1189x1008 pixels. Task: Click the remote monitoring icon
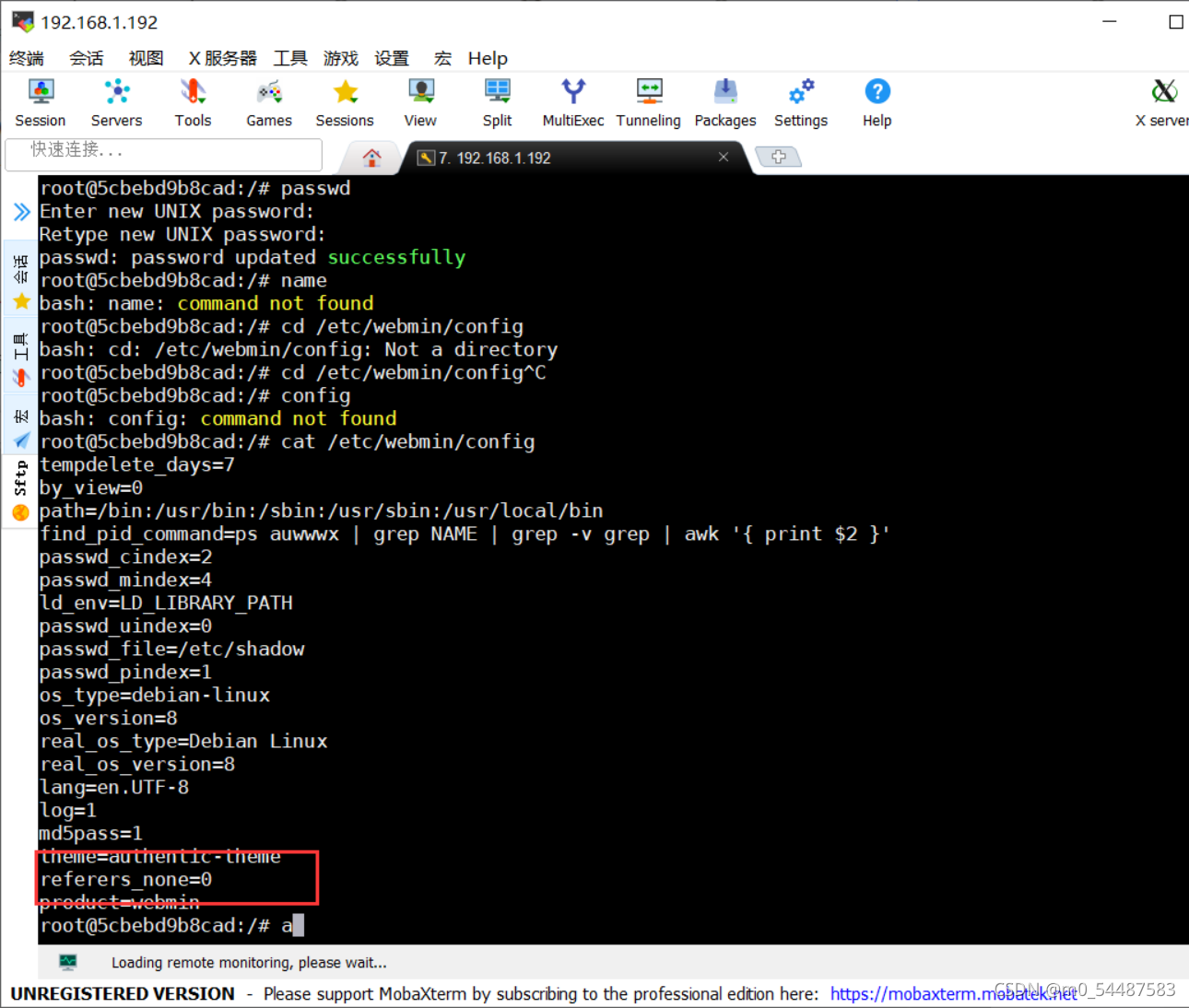[68, 962]
